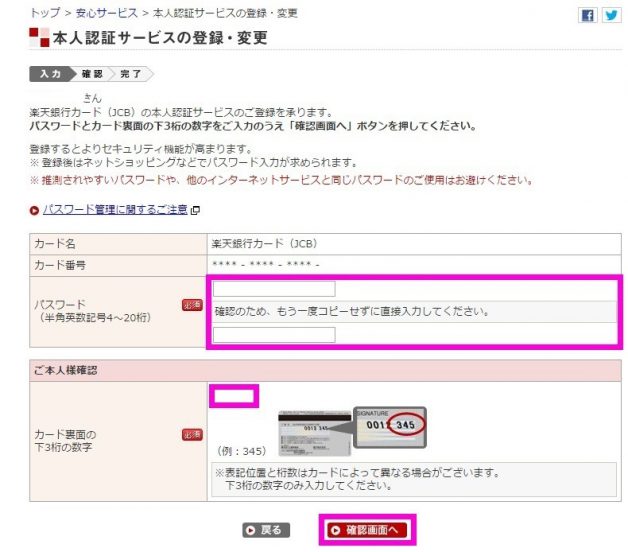Click red arrow bullet beside password notice link
The image size is (628, 552).
(x=34, y=210)
